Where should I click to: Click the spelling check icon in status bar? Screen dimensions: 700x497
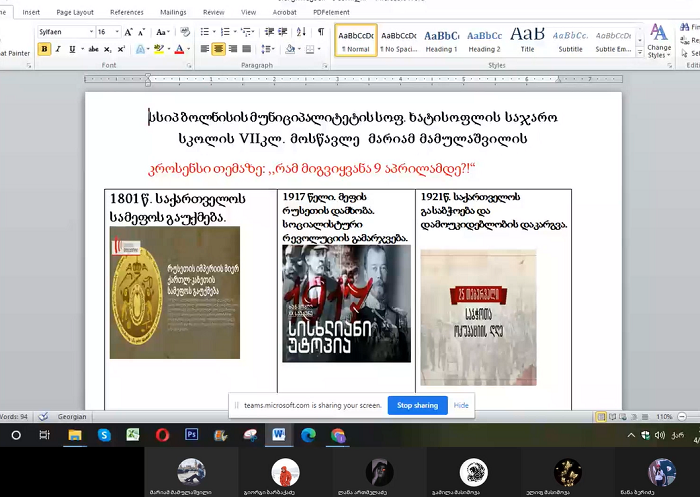[43, 417]
